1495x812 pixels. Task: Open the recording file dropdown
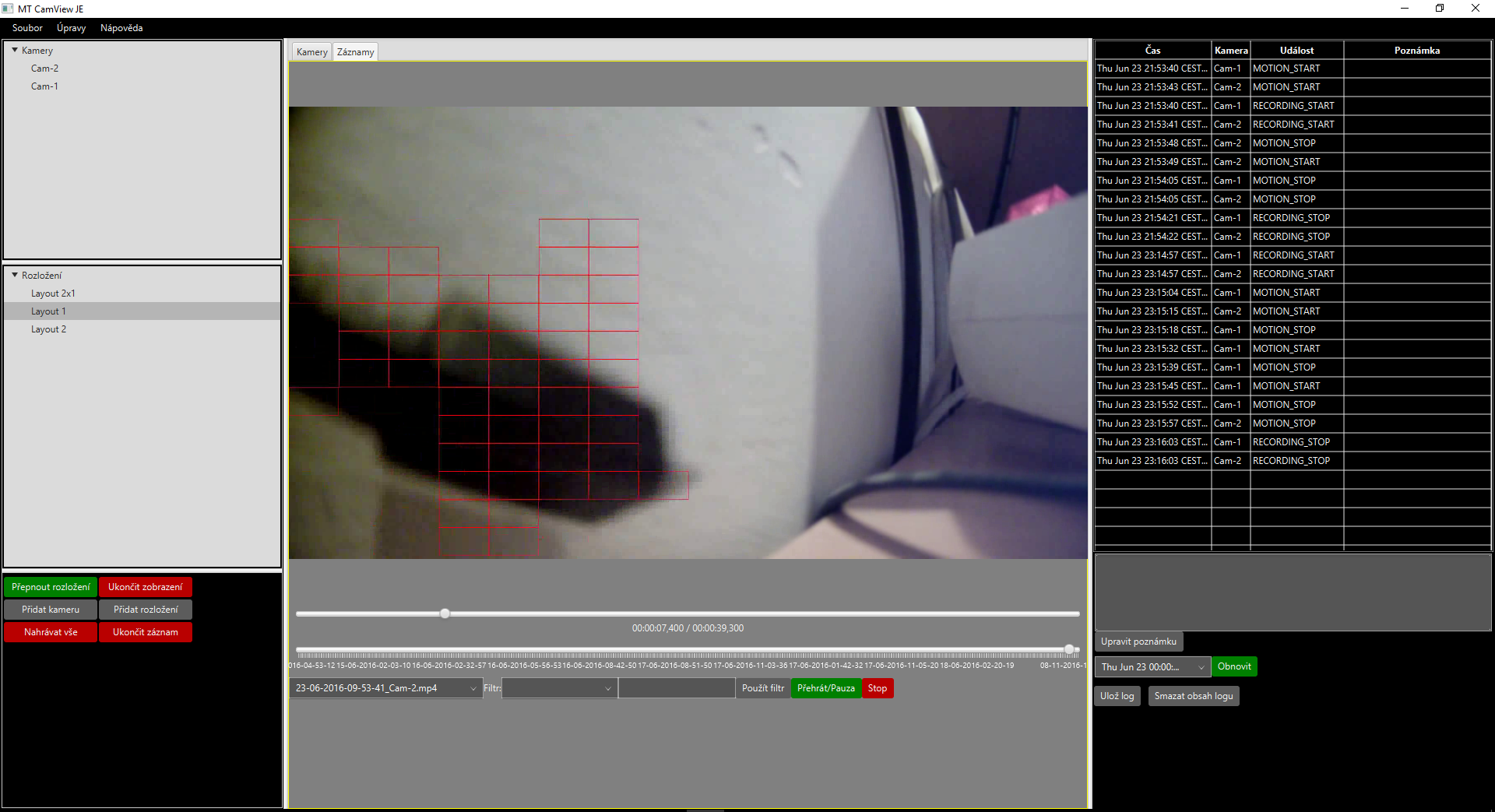click(472, 688)
